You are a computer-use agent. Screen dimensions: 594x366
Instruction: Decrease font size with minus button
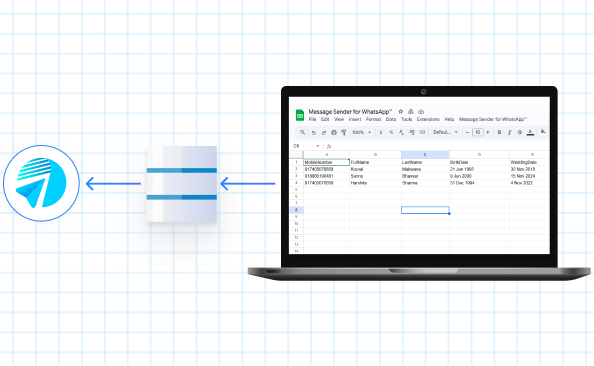point(467,132)
